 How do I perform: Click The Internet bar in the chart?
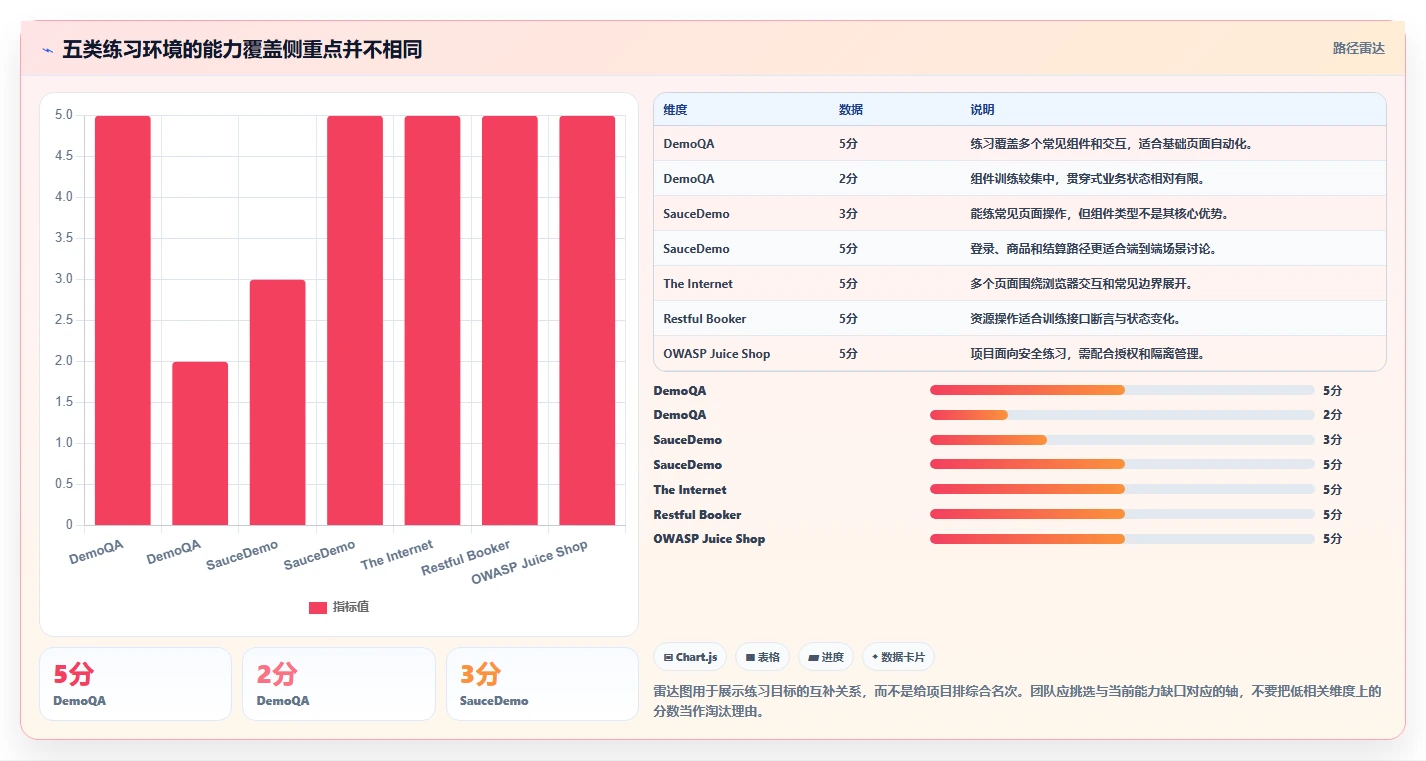pos(432,320)
